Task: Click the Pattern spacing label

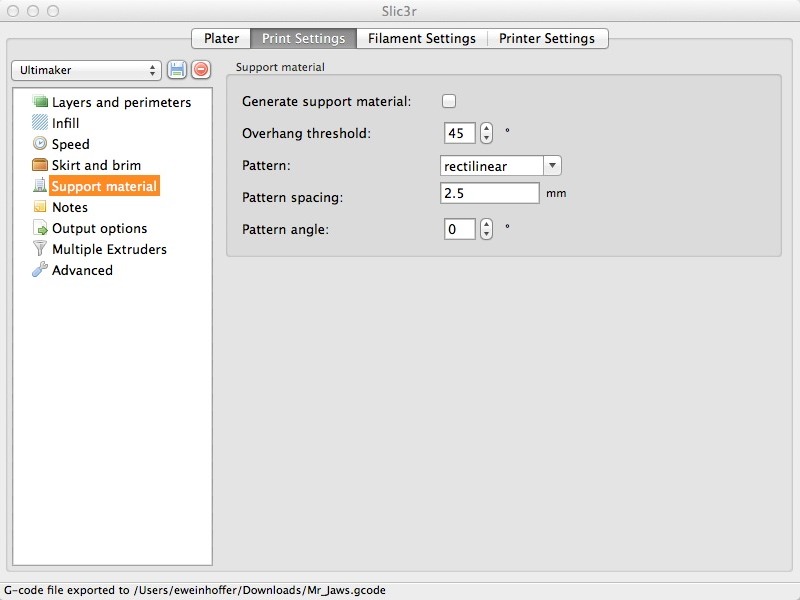Action: click(292, 197)
